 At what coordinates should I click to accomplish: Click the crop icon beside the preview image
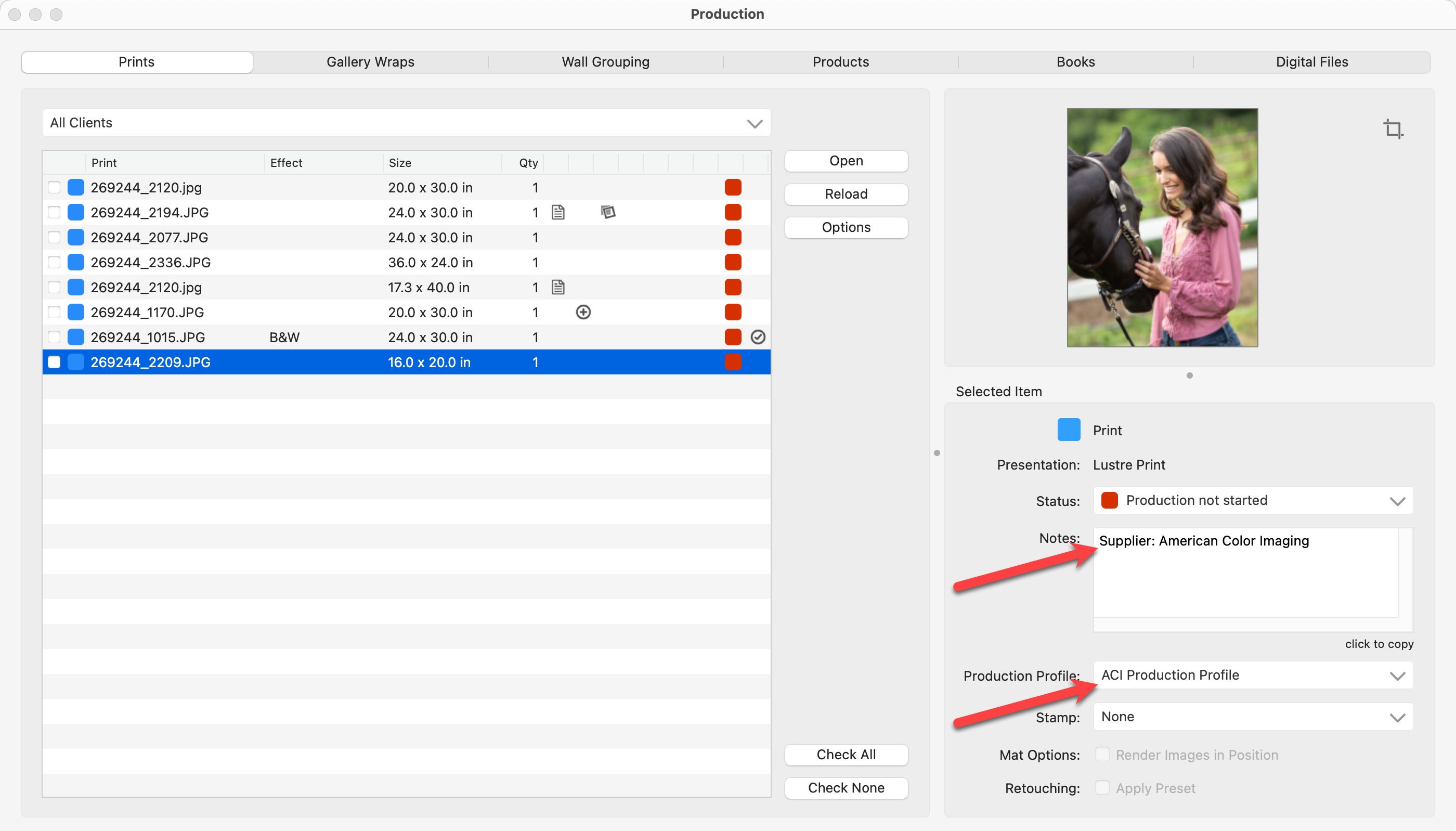click(x=1393, y=129)
